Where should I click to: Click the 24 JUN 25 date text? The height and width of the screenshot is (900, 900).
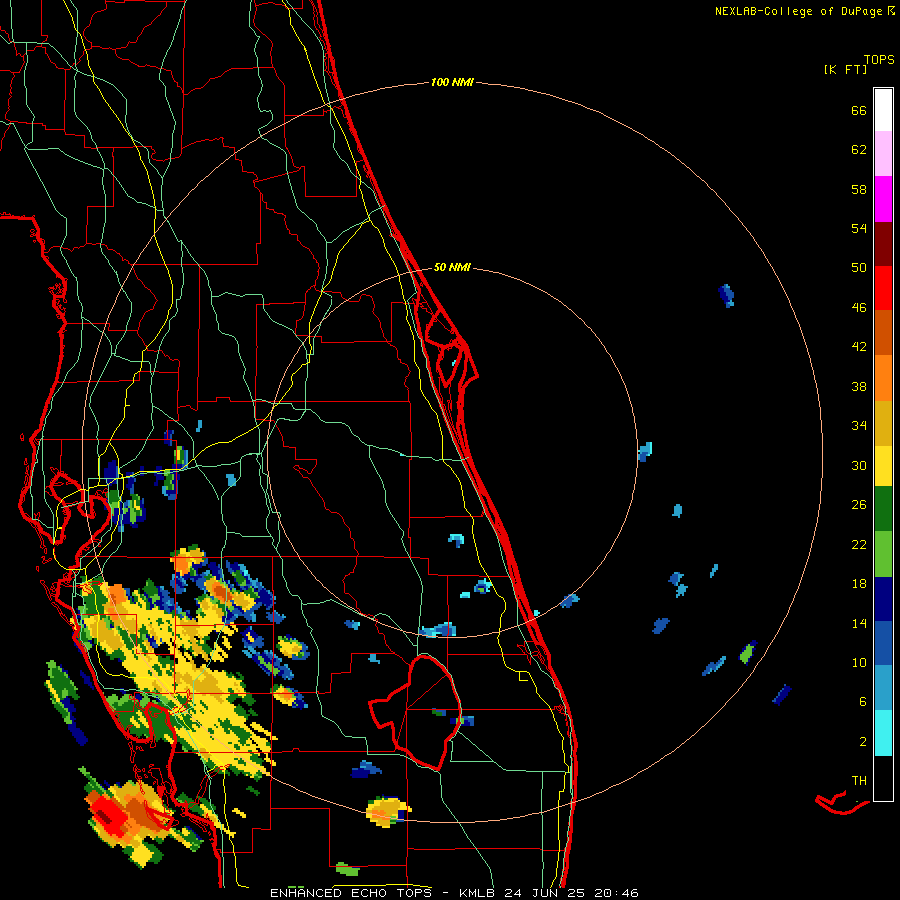[544, 893]
